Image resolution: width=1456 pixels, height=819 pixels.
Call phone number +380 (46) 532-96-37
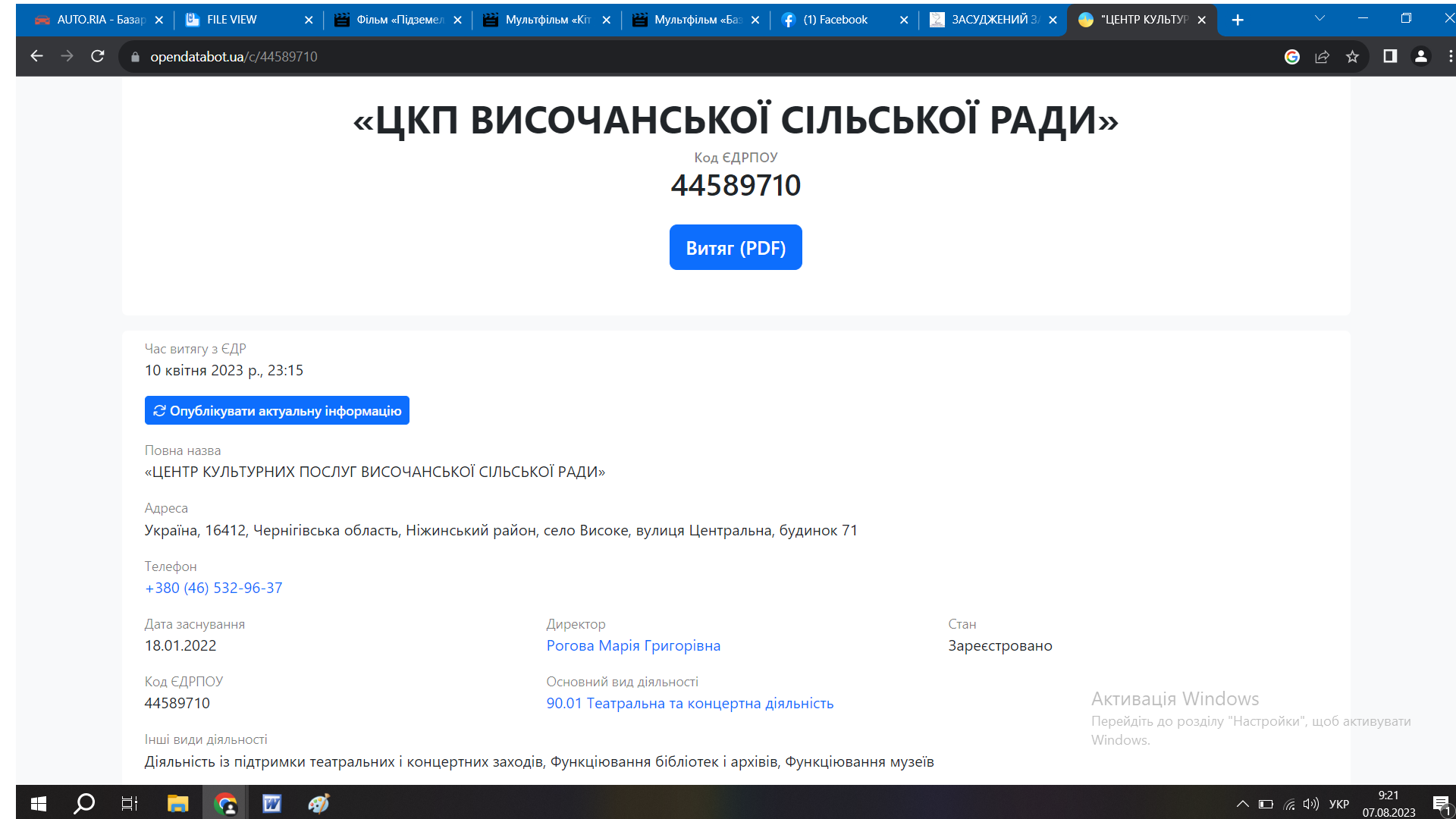[213, 588]
